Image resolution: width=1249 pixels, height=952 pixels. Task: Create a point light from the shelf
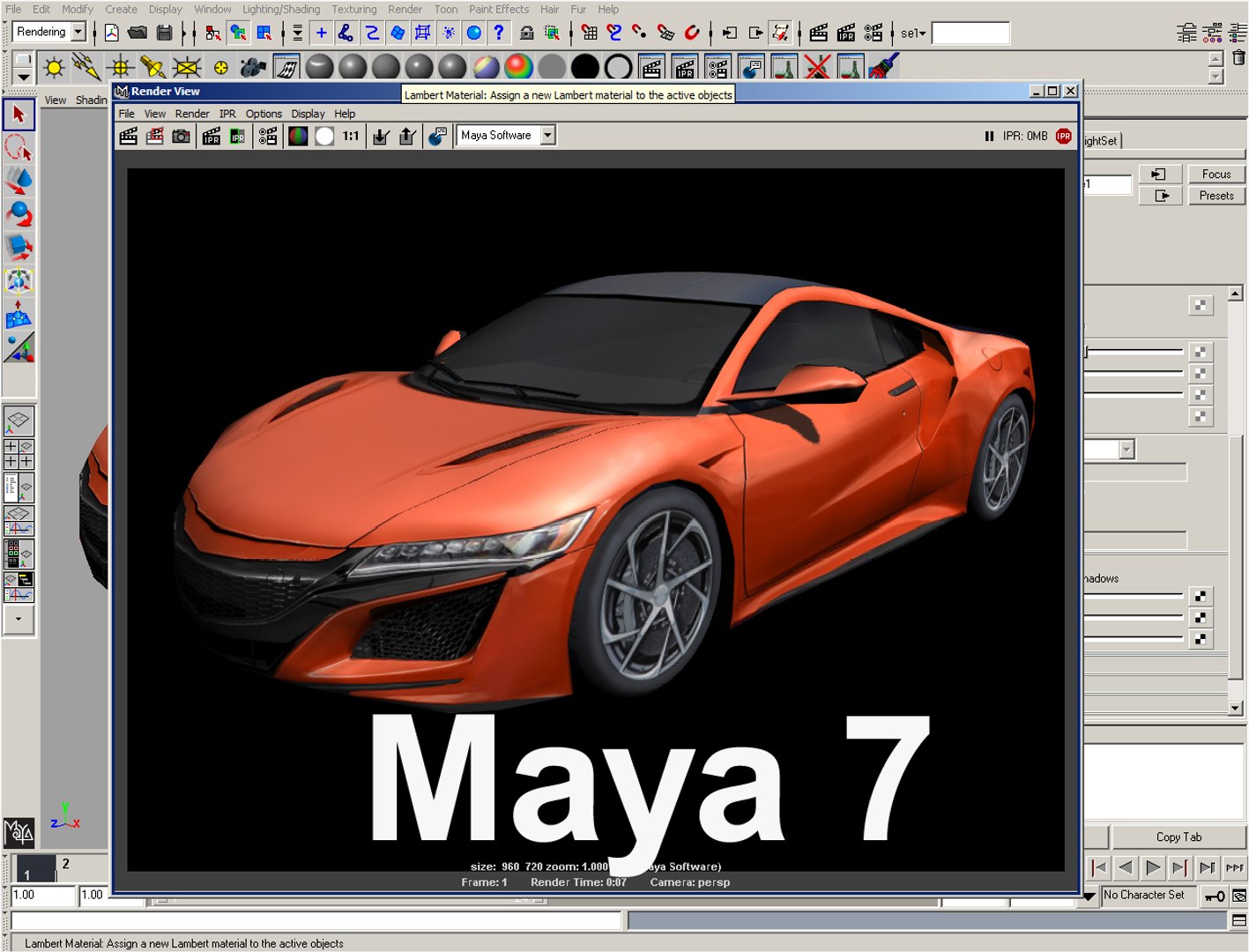pyautogui.click(x=54, y=67)
